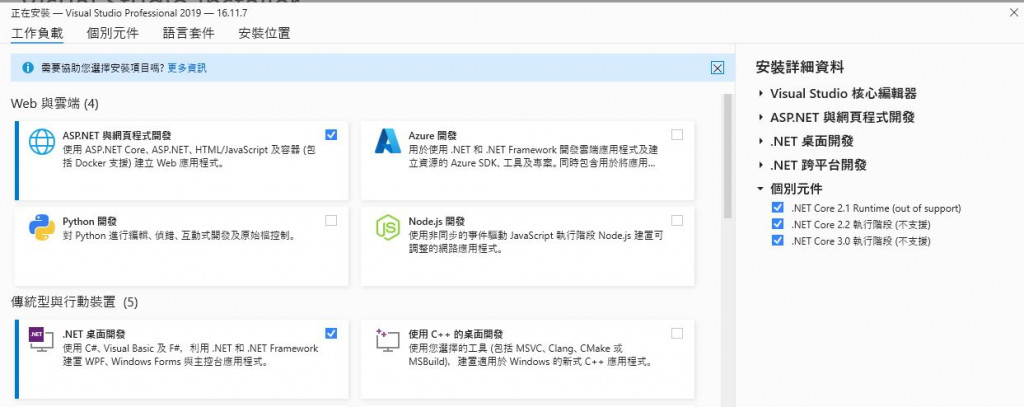This screenshot has width=1024, height=407.
Task: Click the 使用 C++ 的桌面開發 card title
Action: click(456, 334)
